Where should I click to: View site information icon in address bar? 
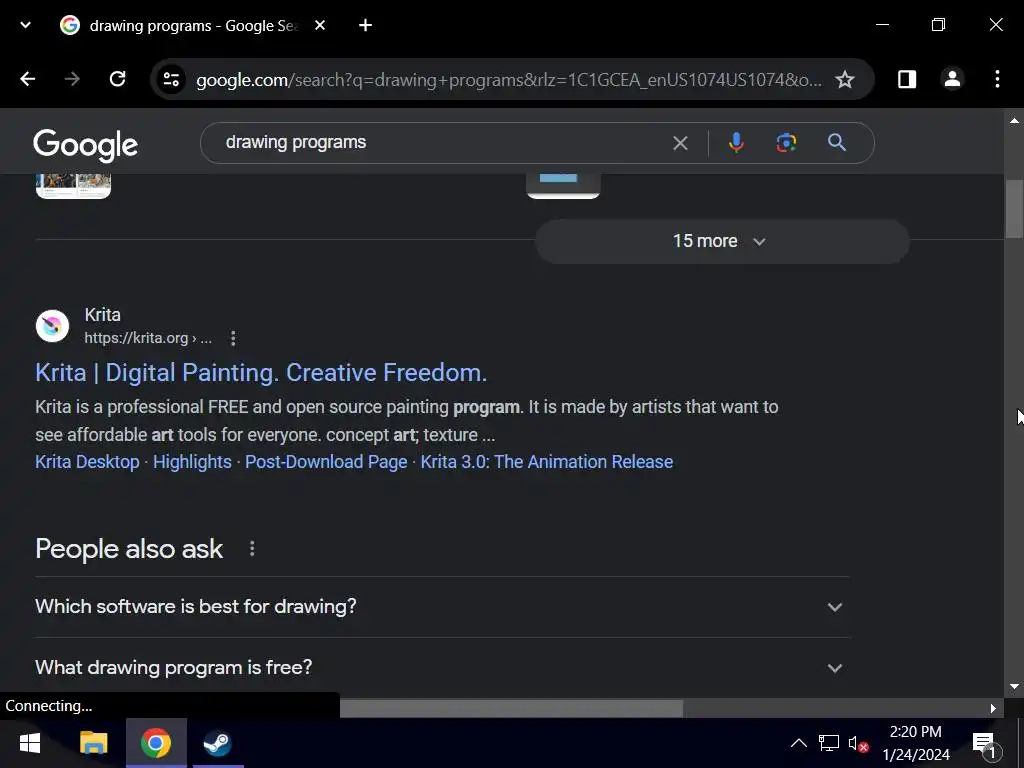[x=172, y=80]
